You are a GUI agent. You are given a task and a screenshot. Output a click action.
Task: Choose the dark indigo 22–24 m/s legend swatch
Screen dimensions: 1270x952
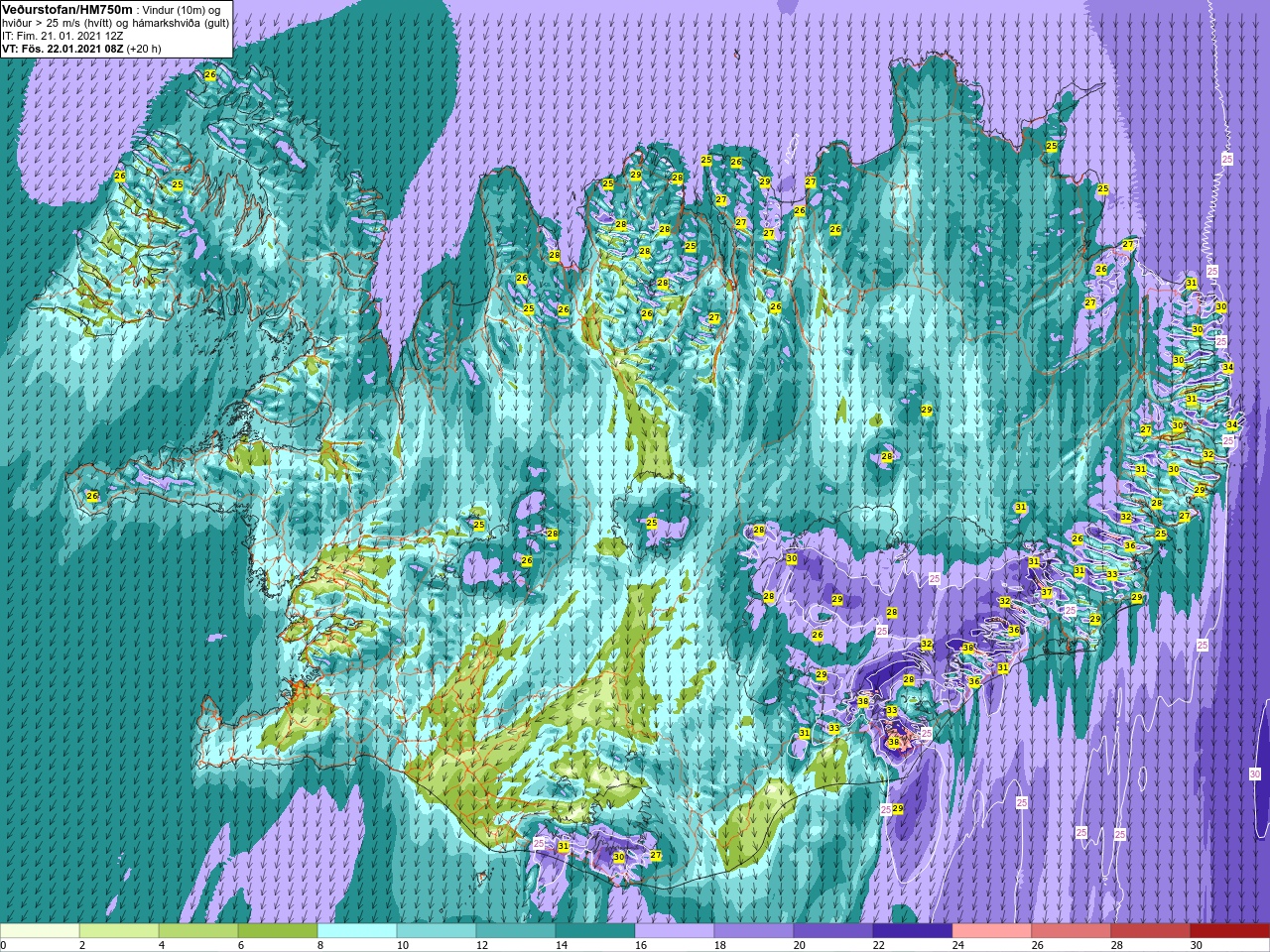pyautogui.click(x=913, y=931)
